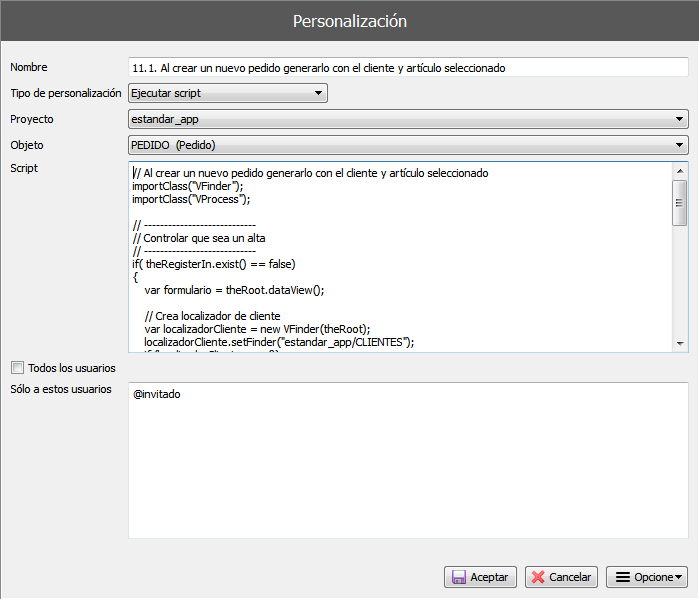Click the localizadorCliente.setFinder script line

tap(279, 342)
